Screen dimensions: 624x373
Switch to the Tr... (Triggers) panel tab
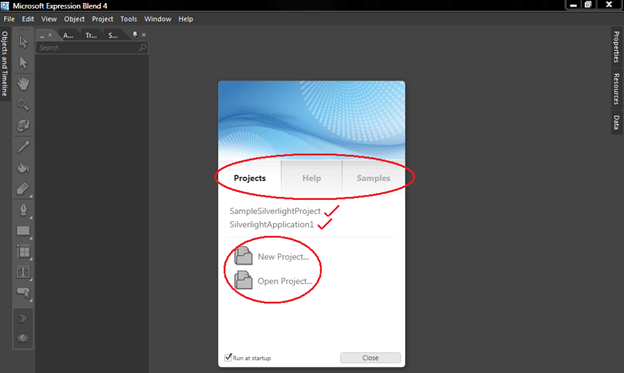[91, 35]
